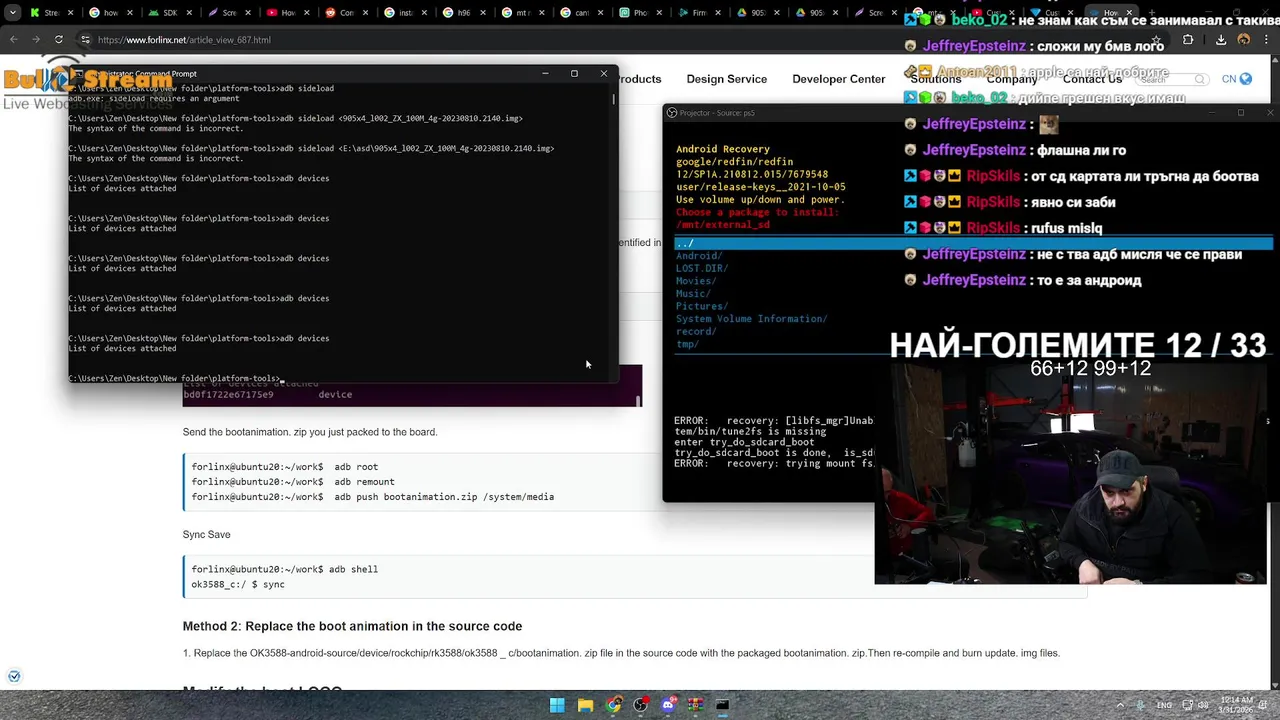
Task: Open OBS Studio from the taskbar
Action: pos(641,705)
